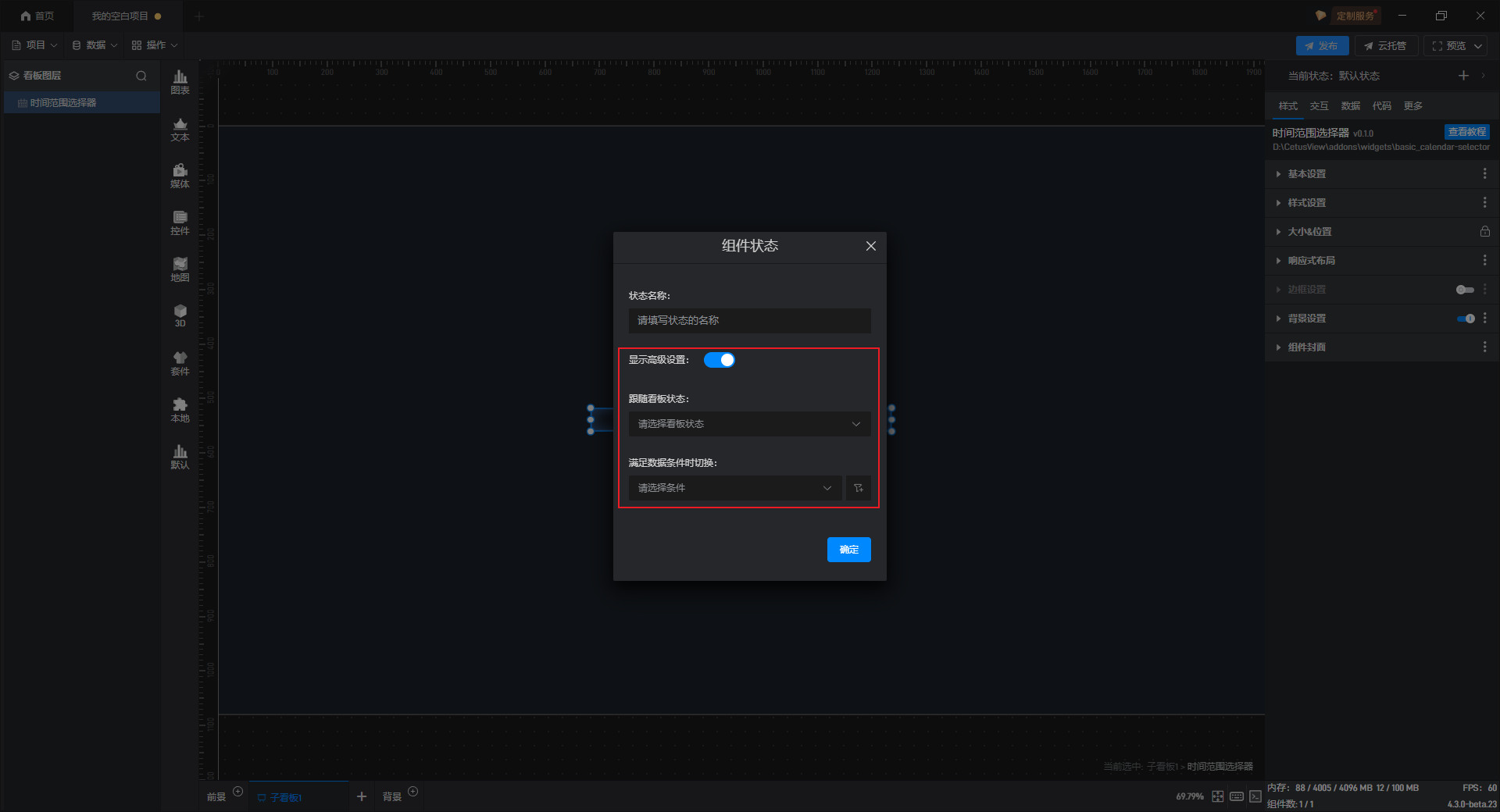1500x812 pixels.
Task: Open the 套件 kit components panel
Action: 180,363
